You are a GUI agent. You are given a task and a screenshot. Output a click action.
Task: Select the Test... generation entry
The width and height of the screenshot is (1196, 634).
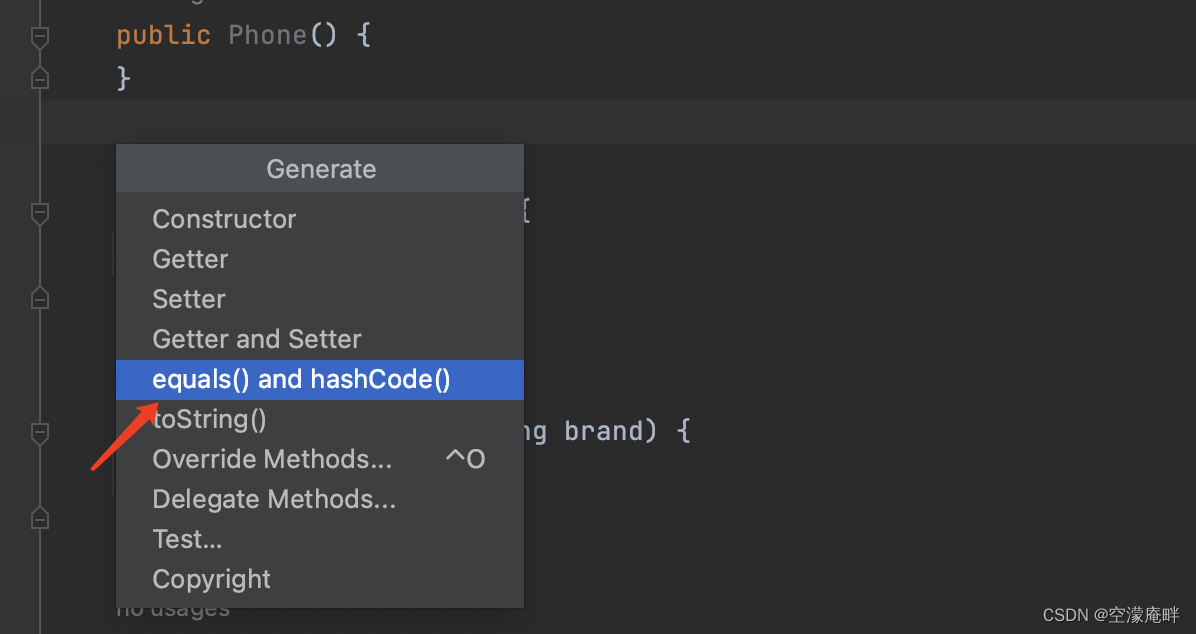(x=187, y=538)
